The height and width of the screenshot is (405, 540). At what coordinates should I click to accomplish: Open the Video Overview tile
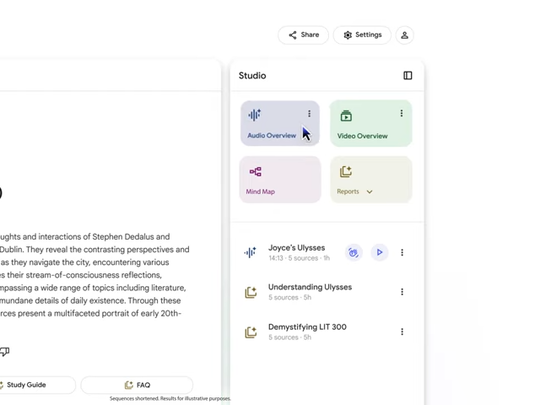371,123
